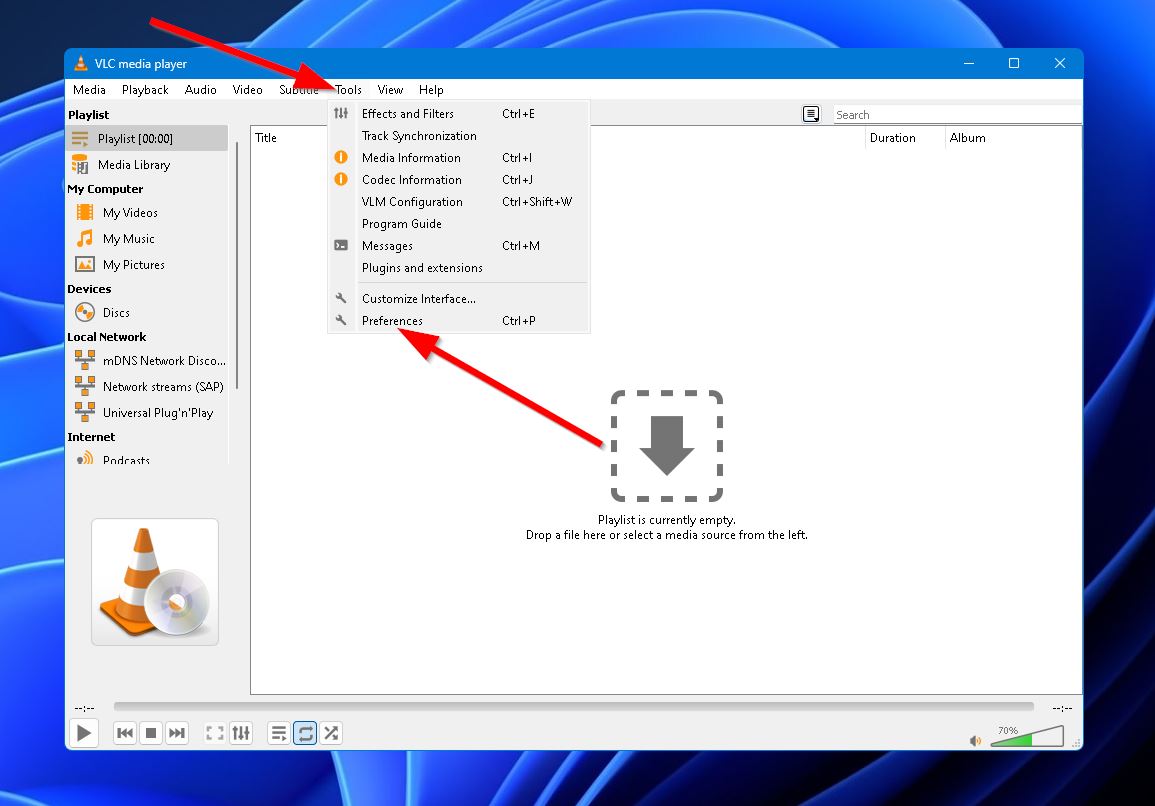
Task: Stop playback with the stop button
Action: (x=151, y=733)
